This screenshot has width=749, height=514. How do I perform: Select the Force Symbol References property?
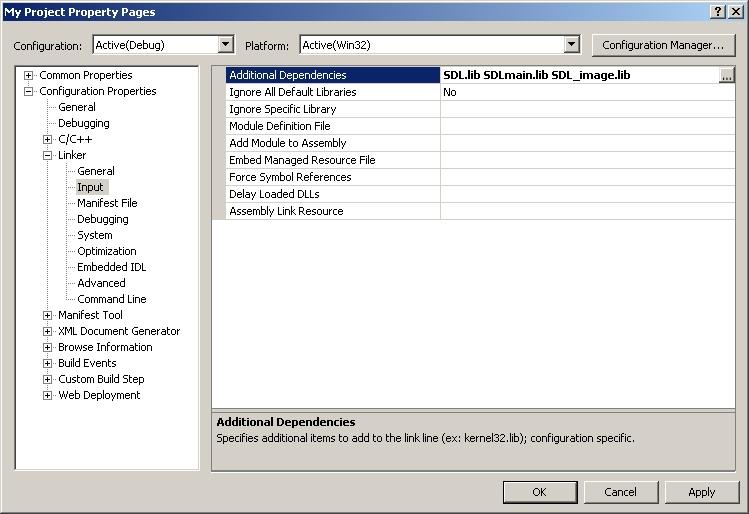(x=333, y=177)
